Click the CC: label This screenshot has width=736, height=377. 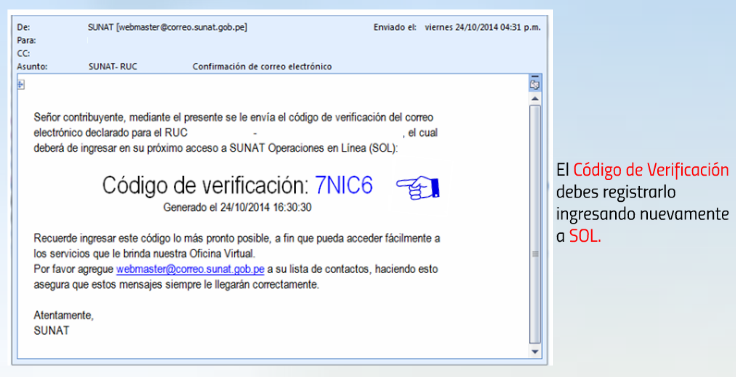23,54
